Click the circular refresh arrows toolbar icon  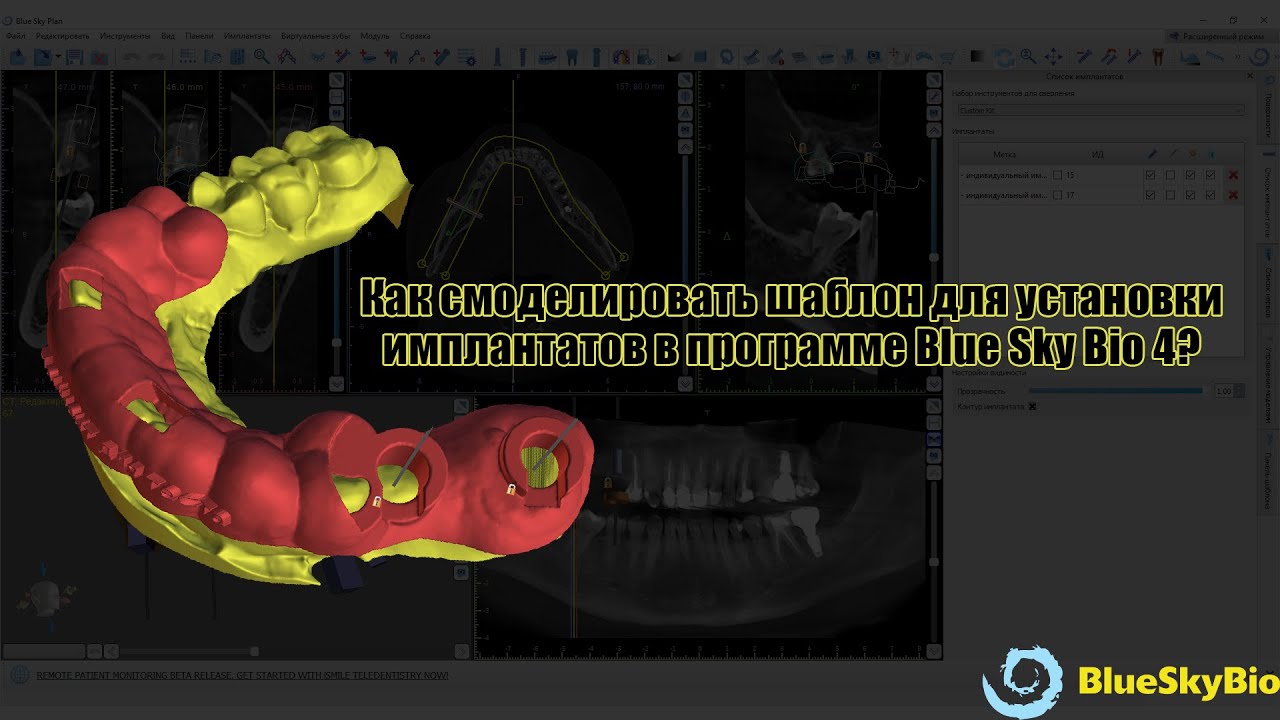click(1003, 57)
